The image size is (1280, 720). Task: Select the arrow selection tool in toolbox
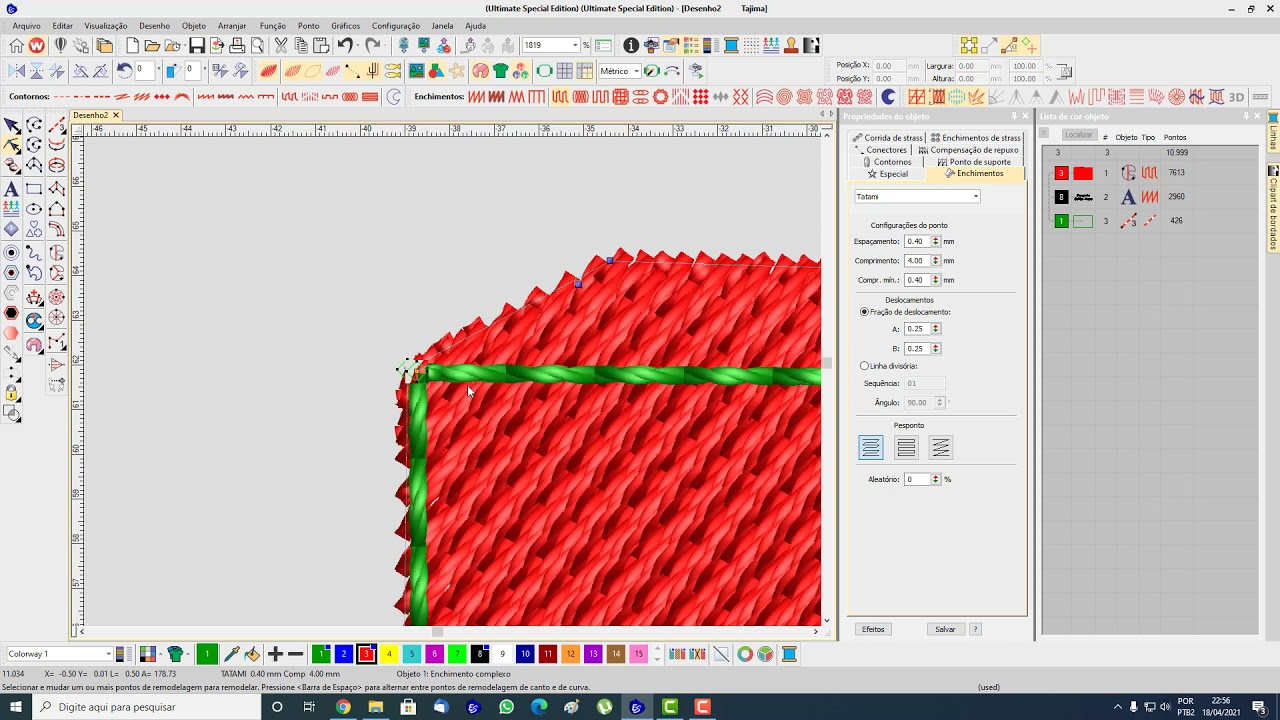coord(11,125)
